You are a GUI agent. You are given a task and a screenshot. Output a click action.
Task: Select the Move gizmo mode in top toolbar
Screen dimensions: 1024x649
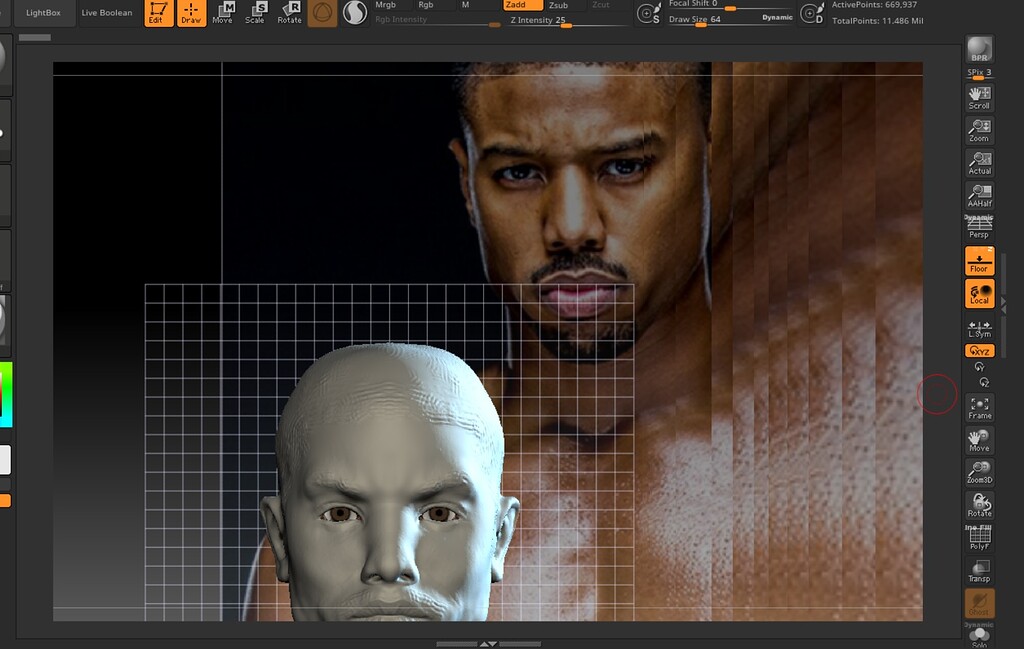224,13
